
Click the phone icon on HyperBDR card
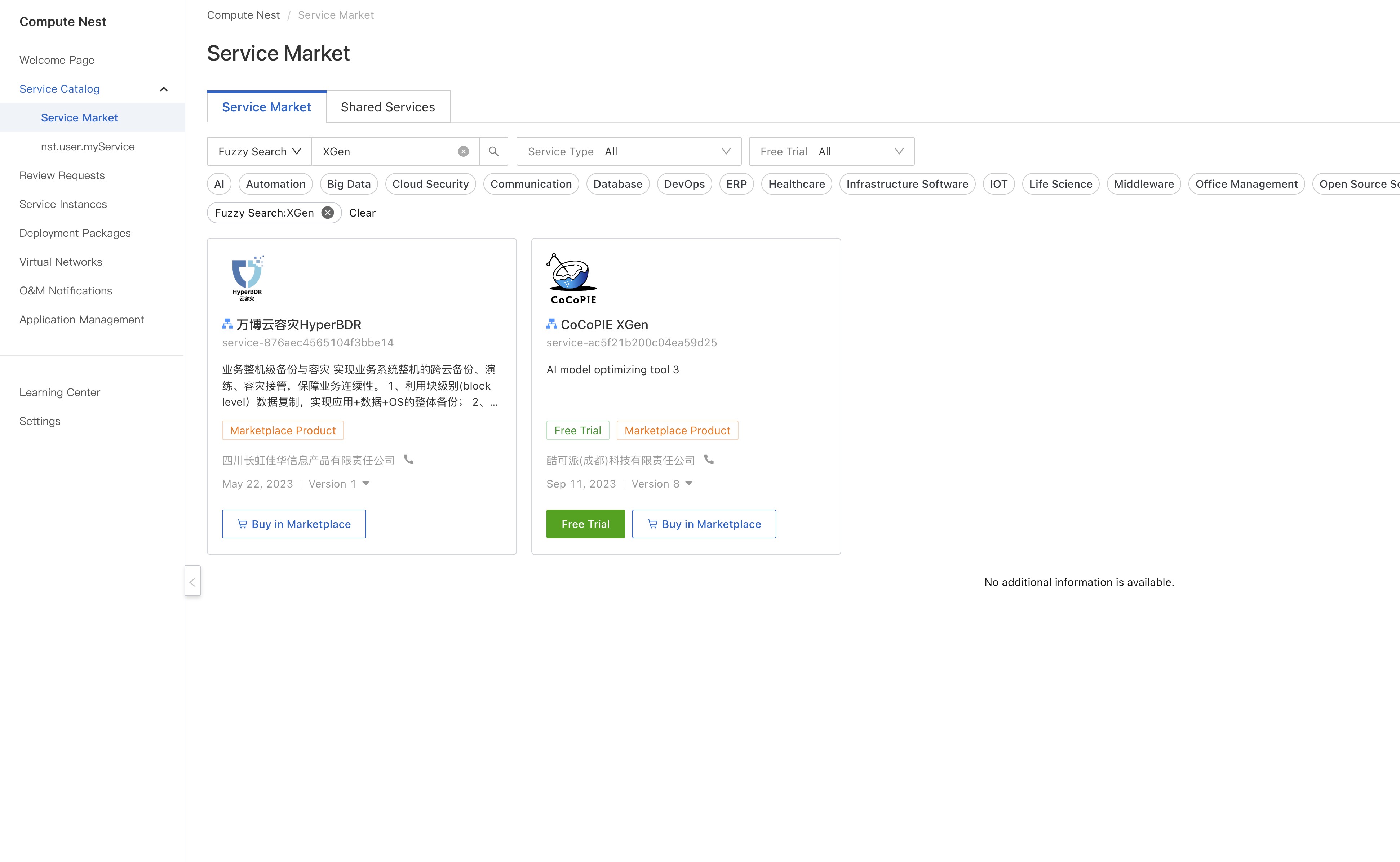[409, 459]
